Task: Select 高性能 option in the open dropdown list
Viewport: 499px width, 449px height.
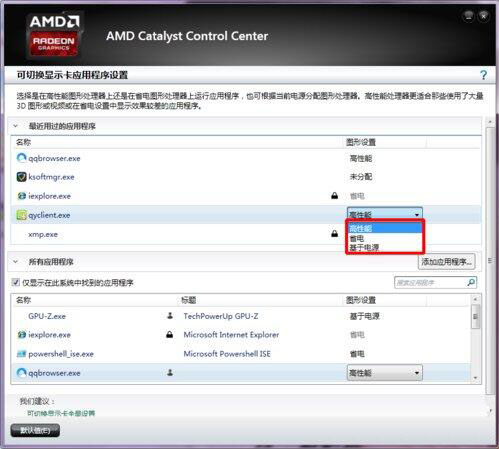Action: click(385, 228)
